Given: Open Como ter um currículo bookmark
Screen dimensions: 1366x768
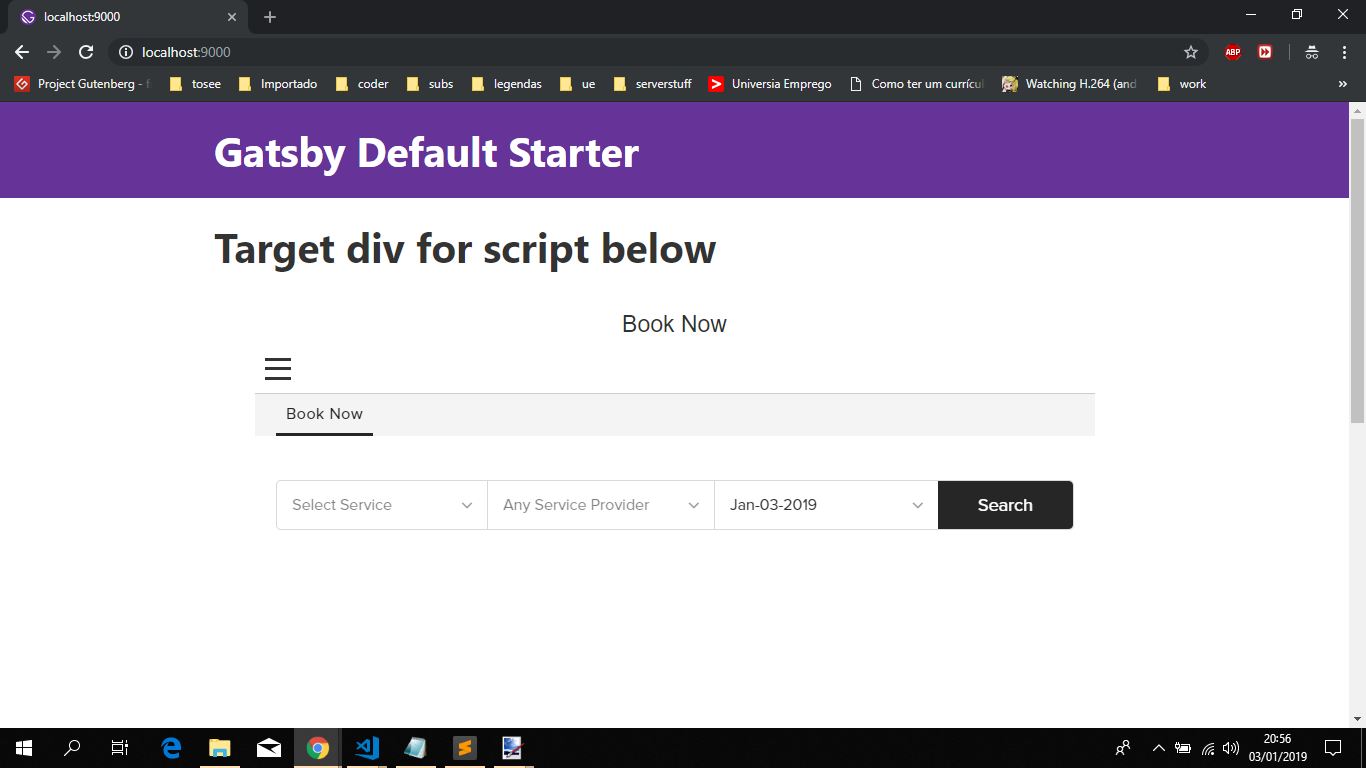Looking at the screenshot, I should 917,84.
